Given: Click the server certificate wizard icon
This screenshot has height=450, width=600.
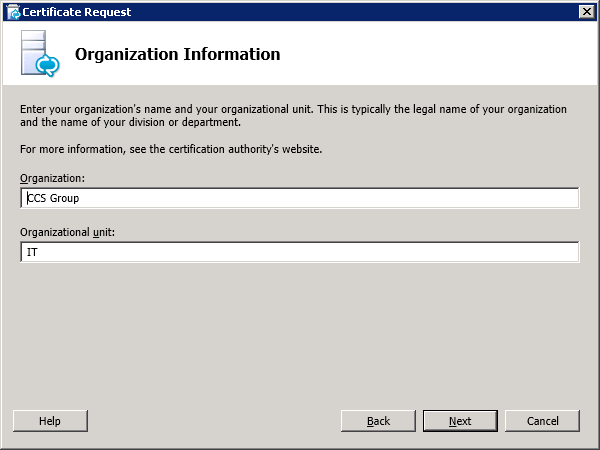Looking at the screenshot, I should tap(39, 55).
